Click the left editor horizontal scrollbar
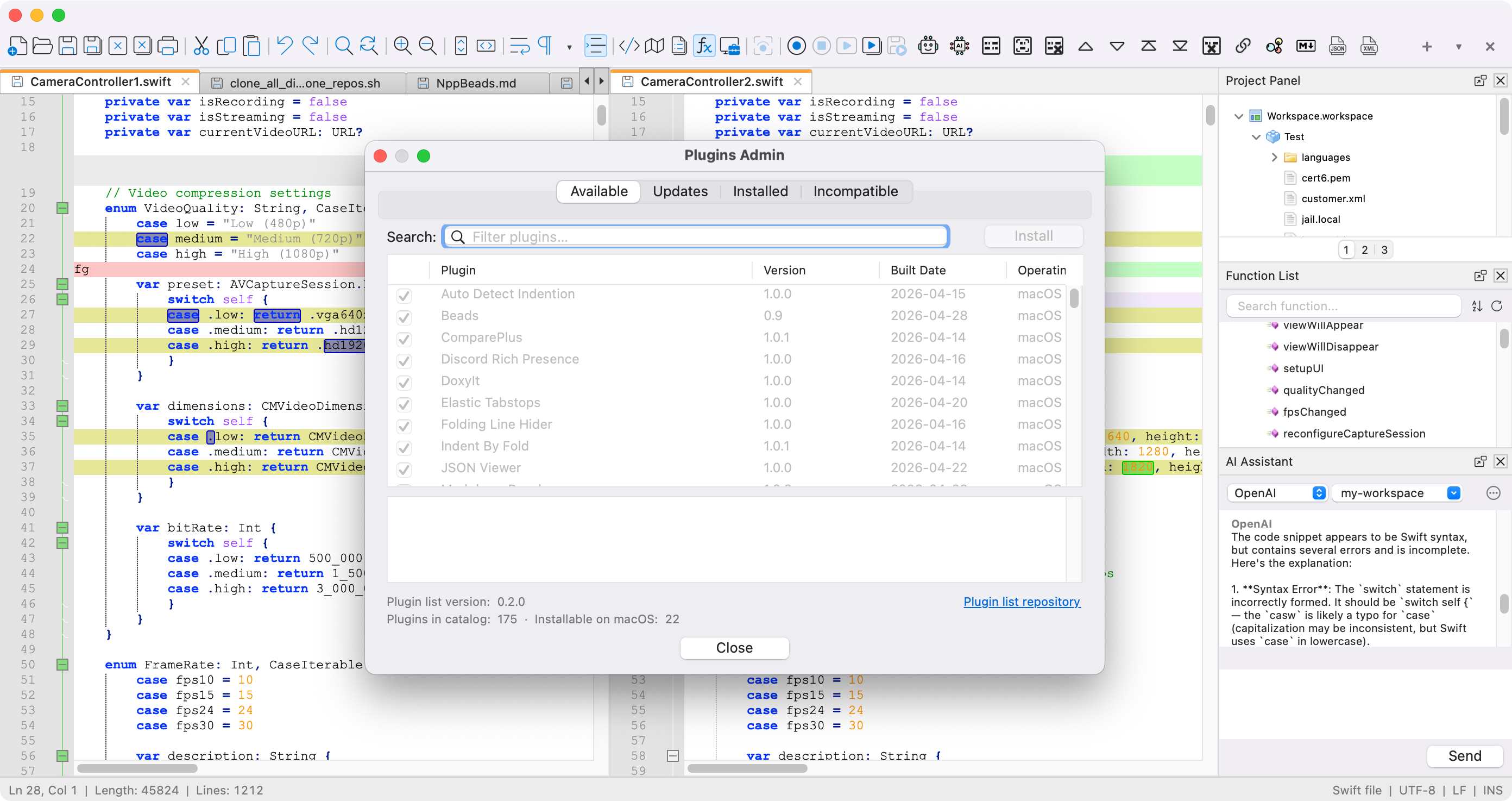The height and width of the screenshot is (801, 1512). tap(137, 768)
